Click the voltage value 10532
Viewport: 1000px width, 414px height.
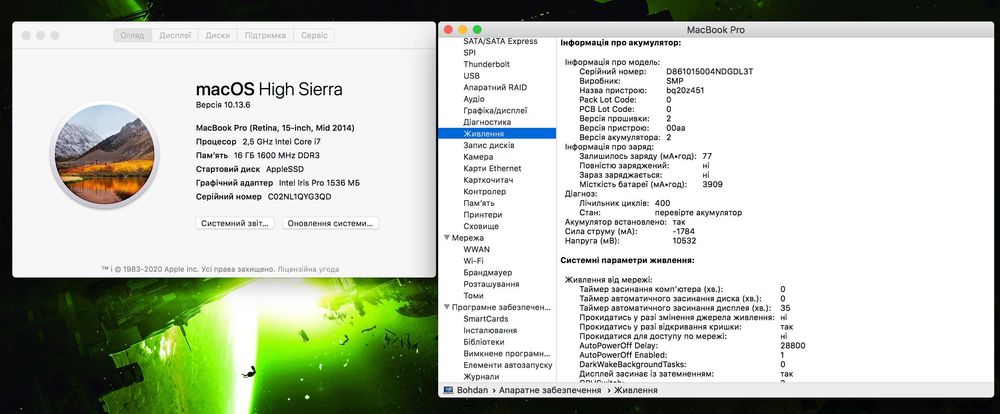coord(684,241)
